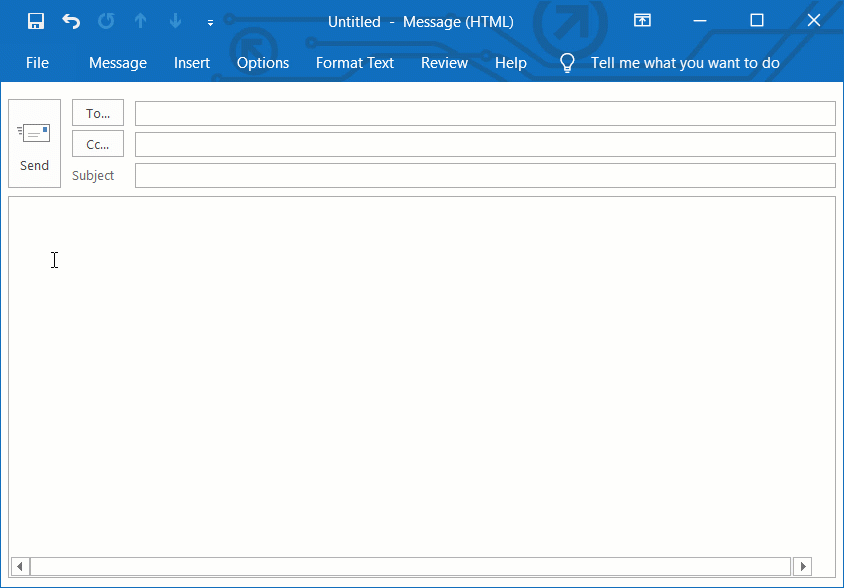Go to the next item
The image size is (844, 588).
tap(174, 20)
